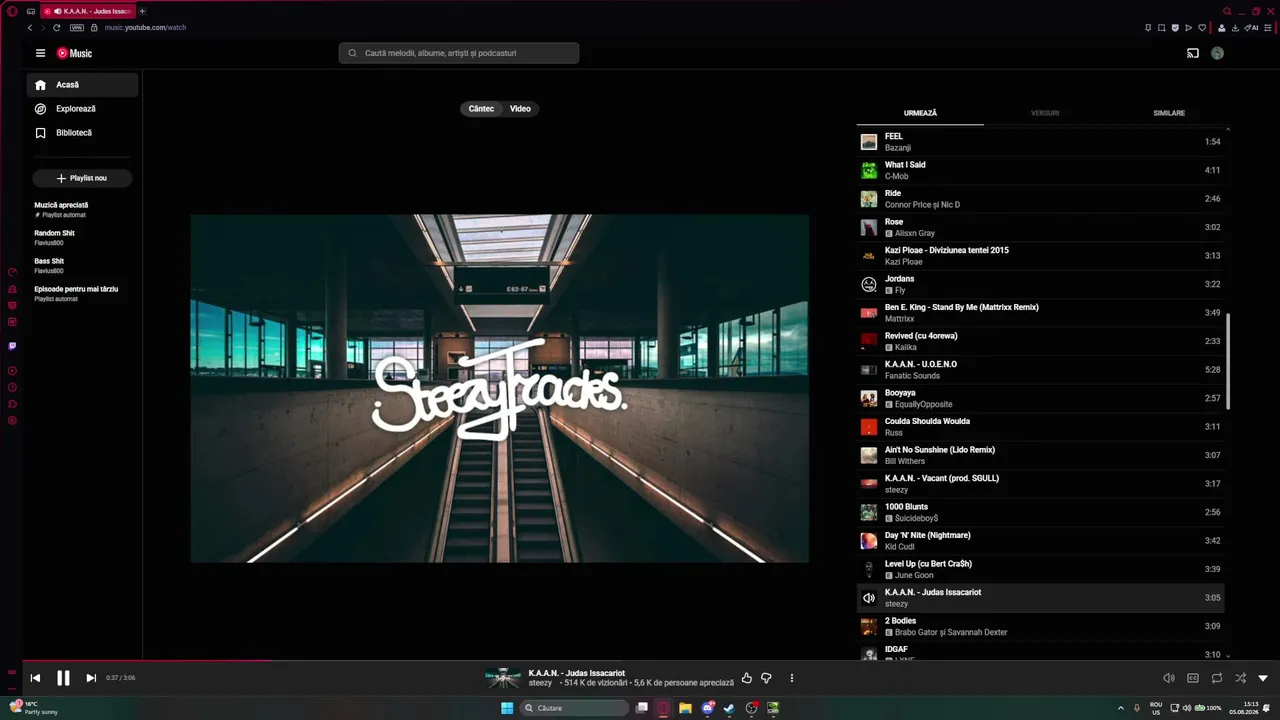Open the Opera menu logo
Viewport: 1280px width, 720px height.
(x=12, y=11)
